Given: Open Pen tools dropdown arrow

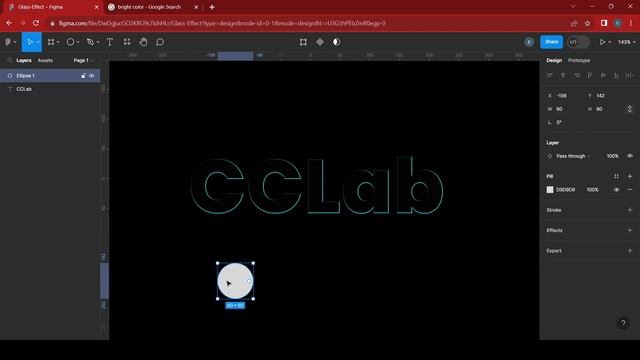Looking at the screenshot, I should tap(98, 42).
